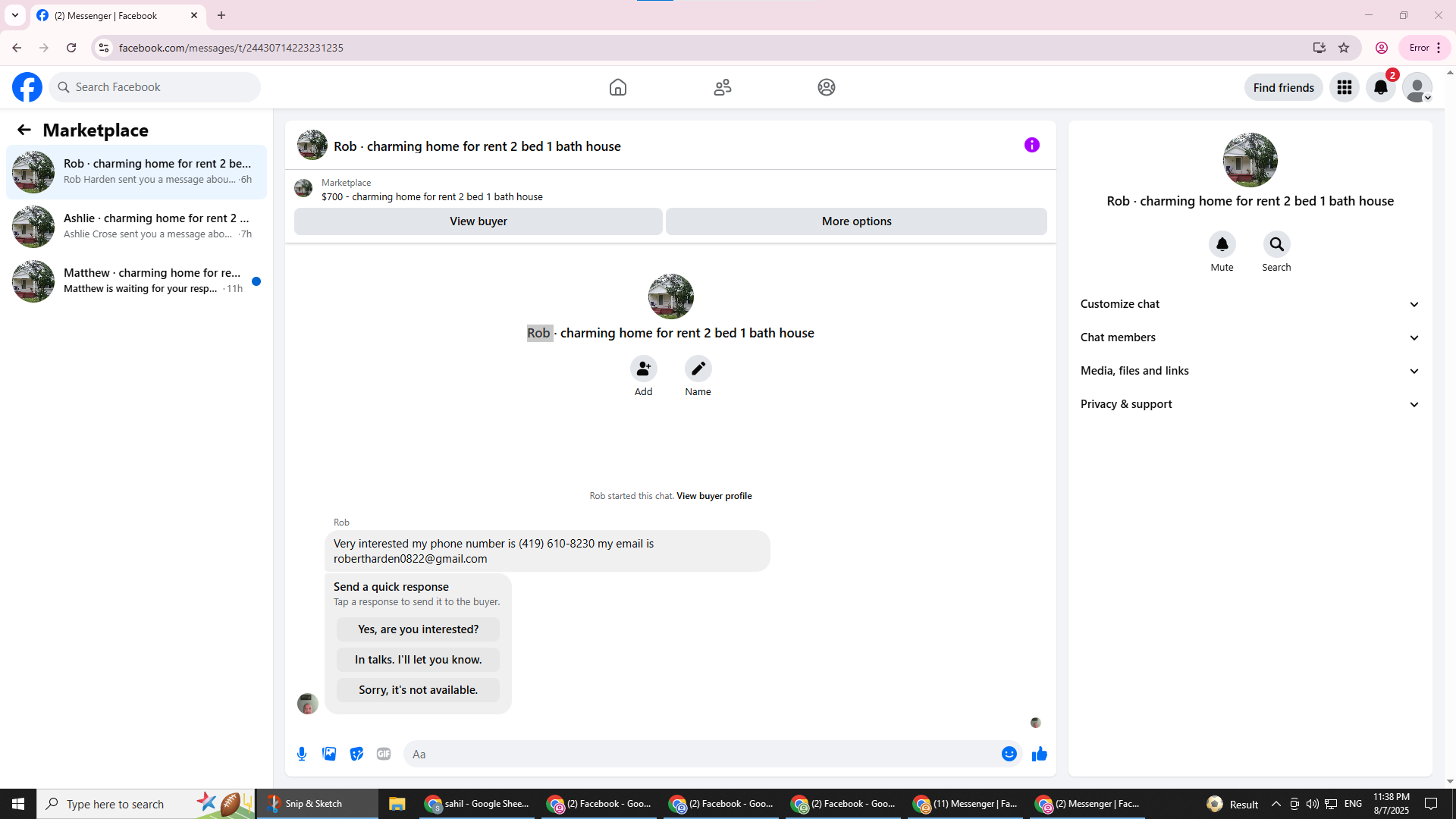
Task: Click the View buyer button
Action: [478, 221]
